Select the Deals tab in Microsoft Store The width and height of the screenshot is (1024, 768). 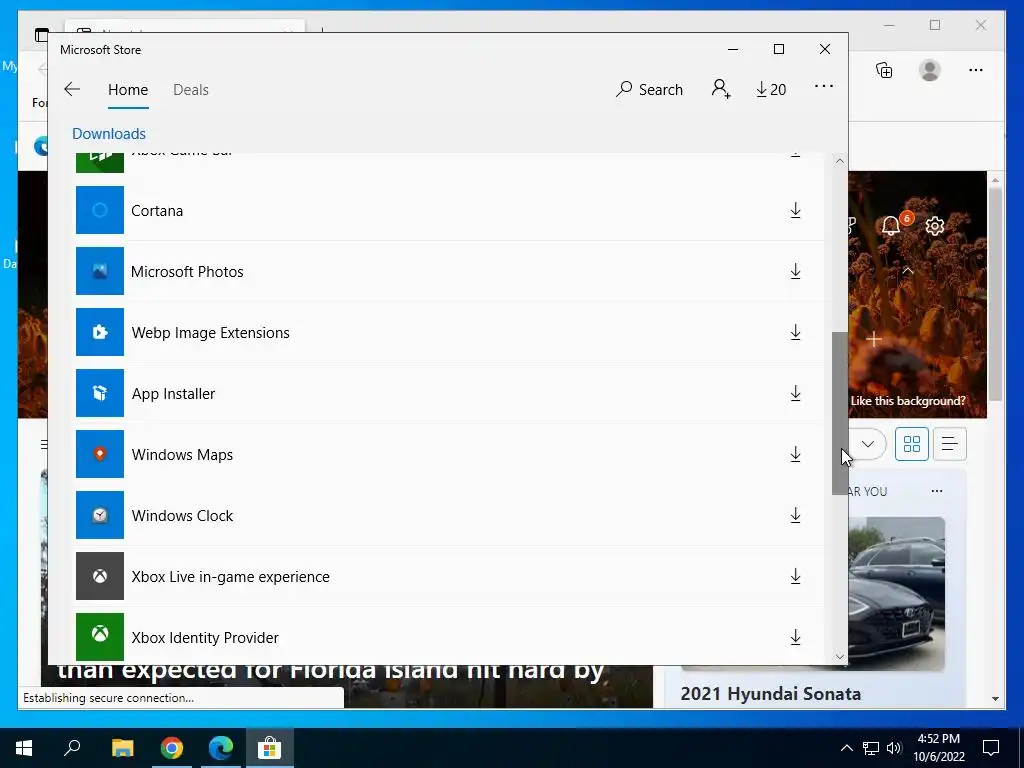[x=191, y=89]
